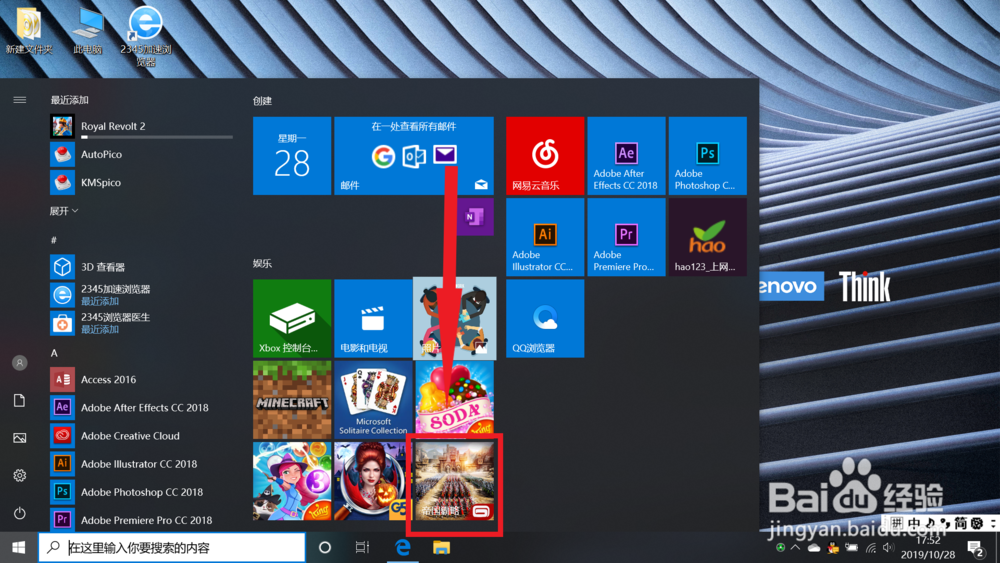Open the Royal Revolt 2 app entry

click(142, 126)
